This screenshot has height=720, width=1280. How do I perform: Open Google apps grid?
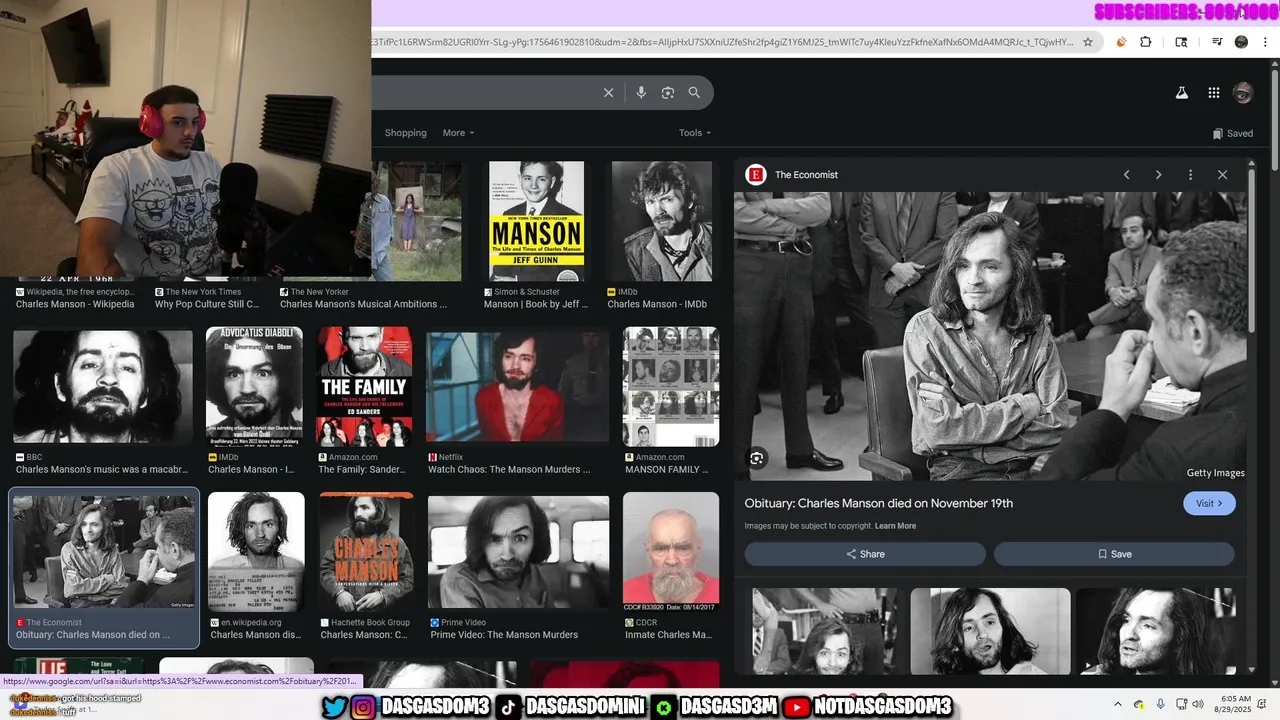(1214, 93)
